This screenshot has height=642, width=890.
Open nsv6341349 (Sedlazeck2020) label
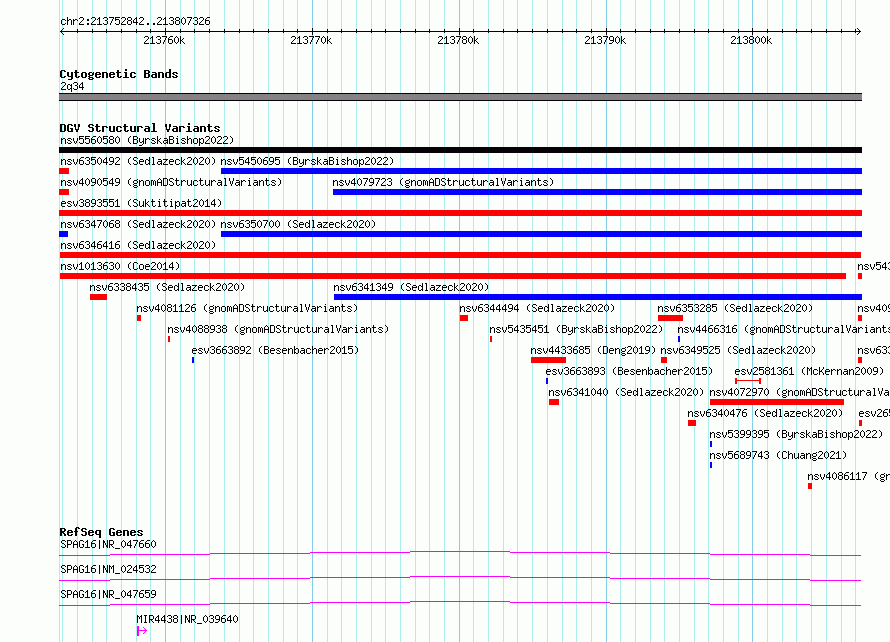(411, 287)
